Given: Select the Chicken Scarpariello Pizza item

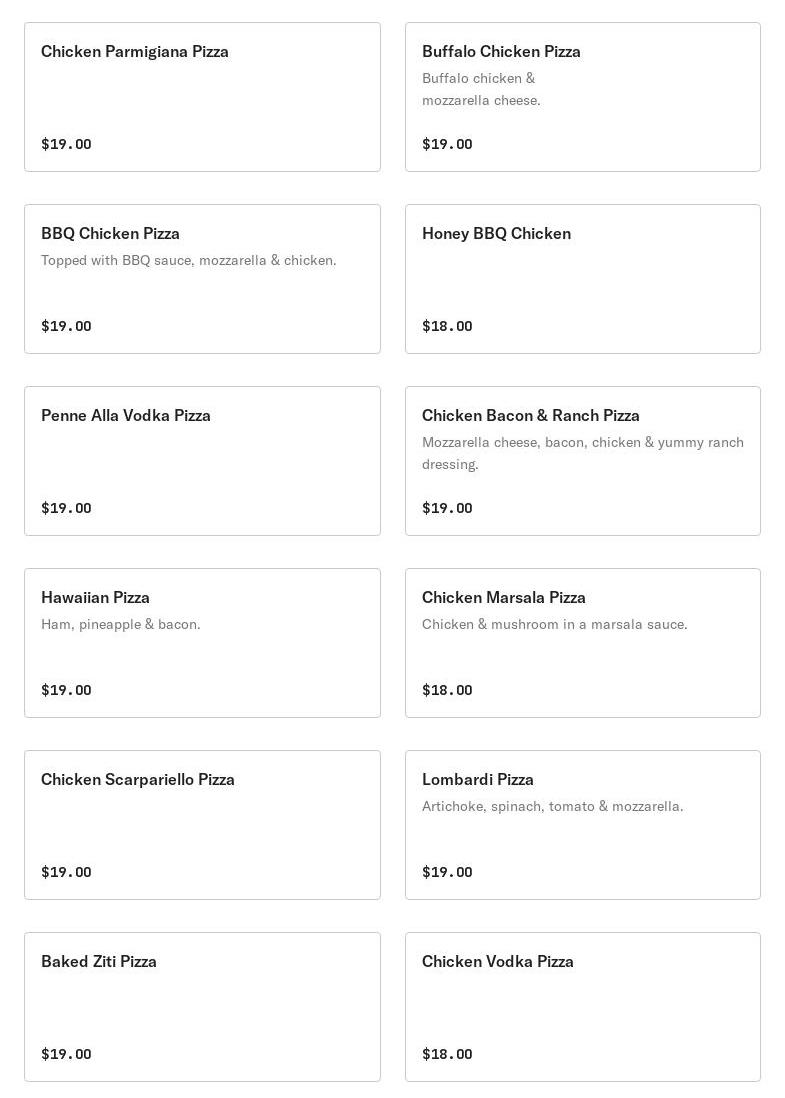Looking at the screenshot, I should pyautogui.click(x=202, y=825).
